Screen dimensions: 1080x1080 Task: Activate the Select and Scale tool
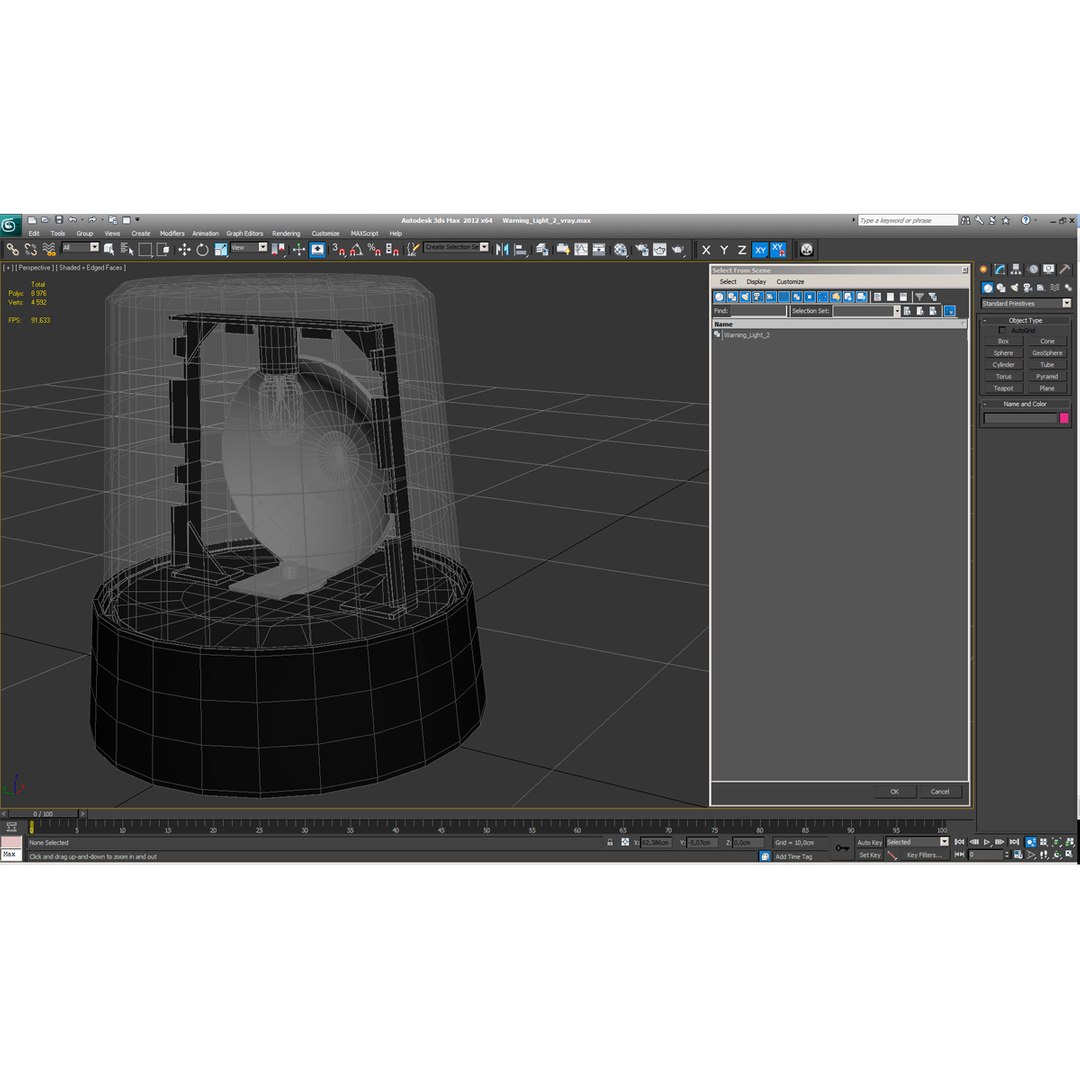[220, 249]
